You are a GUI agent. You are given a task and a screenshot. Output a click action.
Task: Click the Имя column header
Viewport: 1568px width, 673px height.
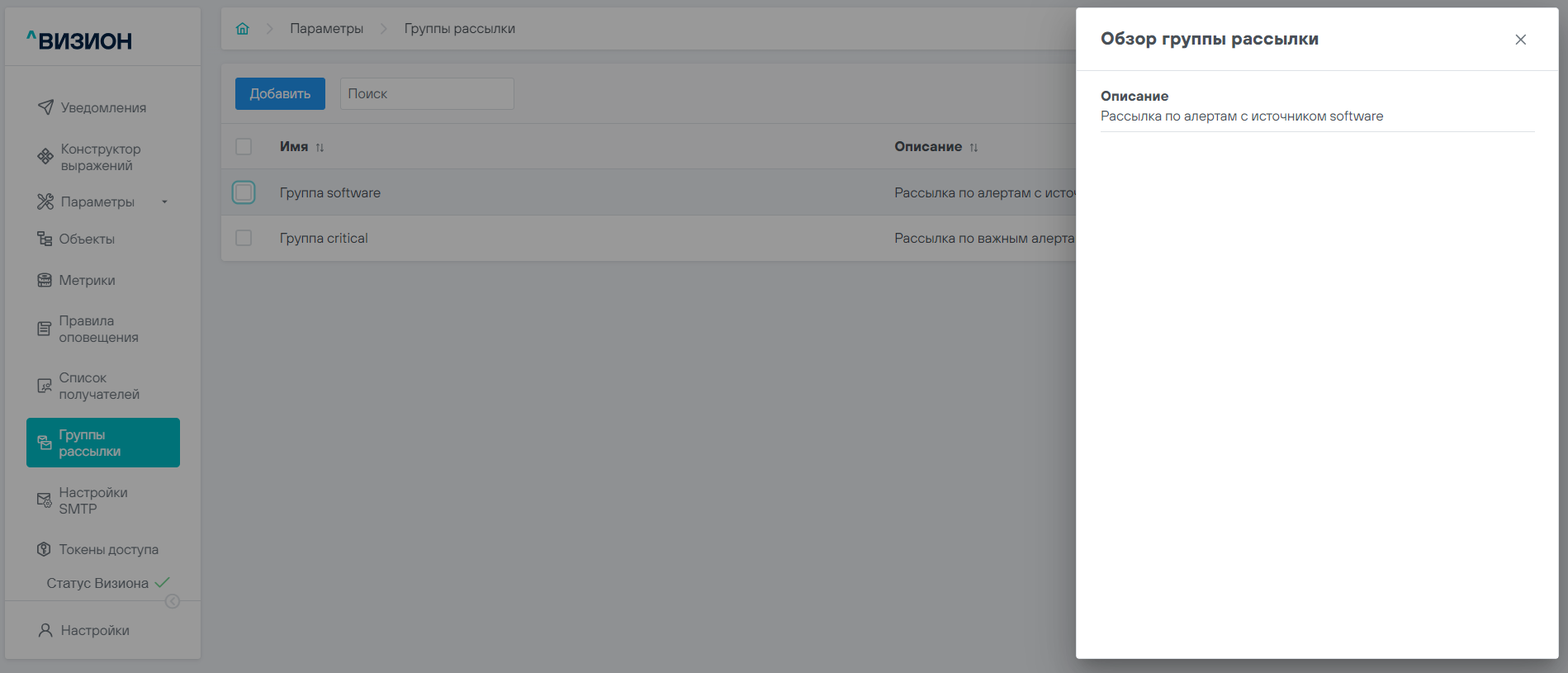tap(294, 147)
